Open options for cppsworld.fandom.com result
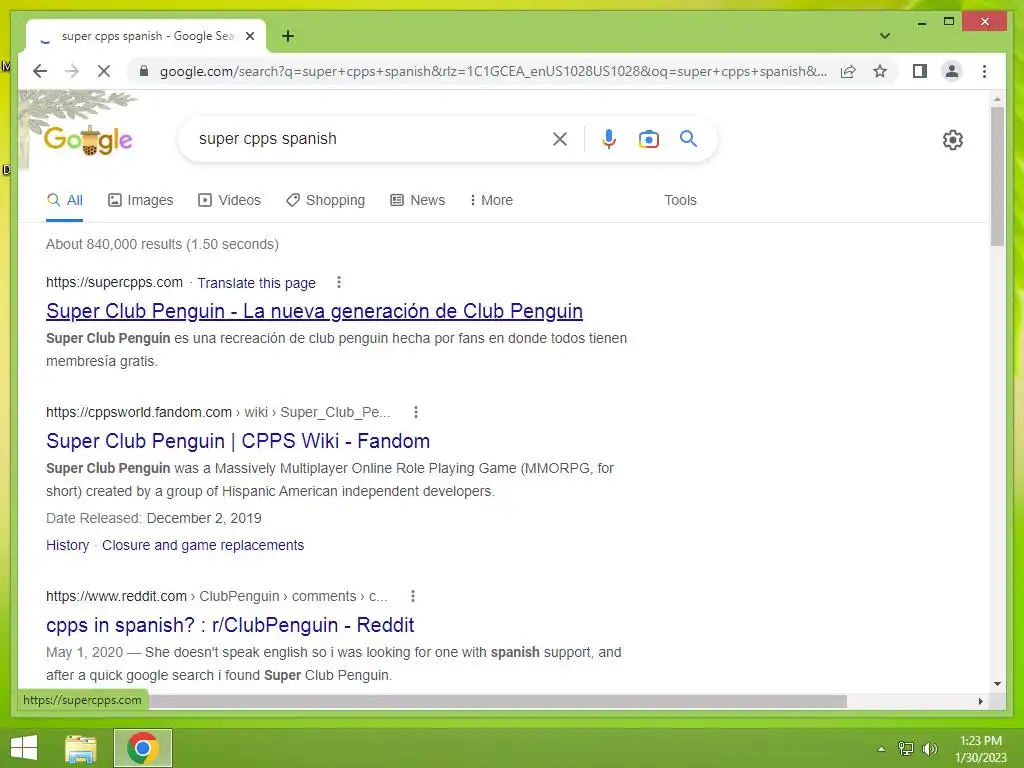 click(x=416, y=412)
